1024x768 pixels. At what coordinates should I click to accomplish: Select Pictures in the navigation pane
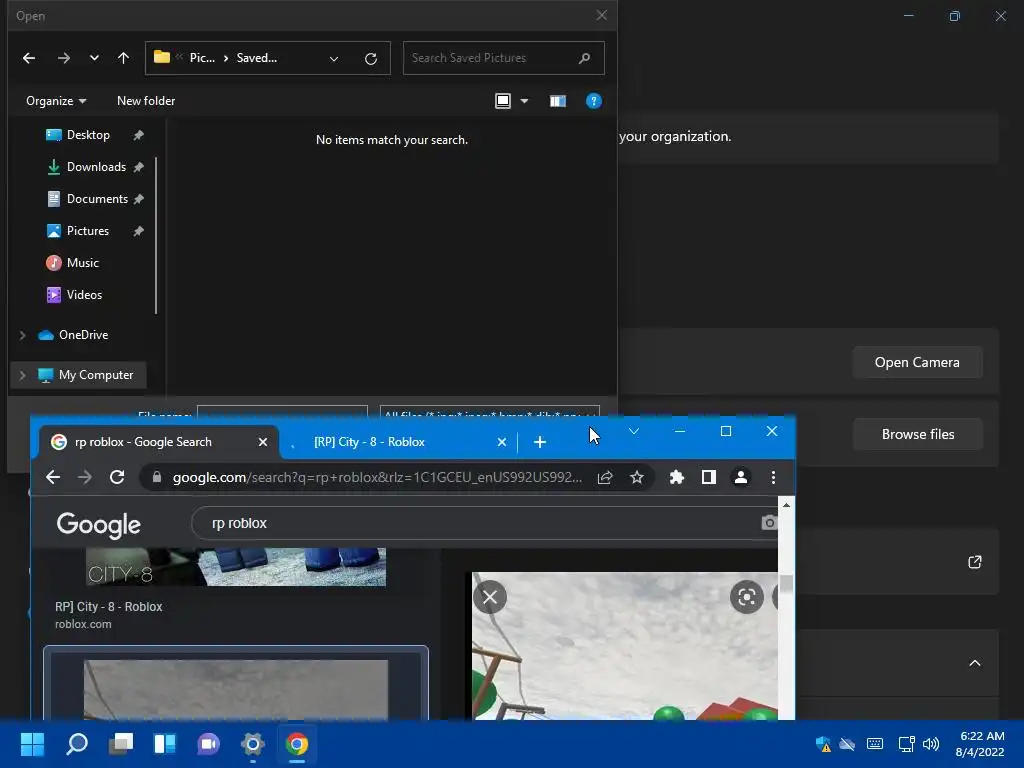tap(88, 231)
